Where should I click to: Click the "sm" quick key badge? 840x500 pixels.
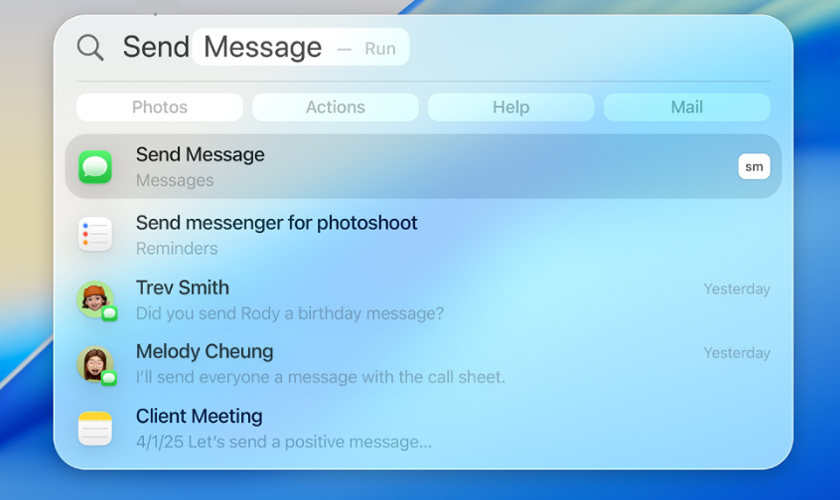754,167
